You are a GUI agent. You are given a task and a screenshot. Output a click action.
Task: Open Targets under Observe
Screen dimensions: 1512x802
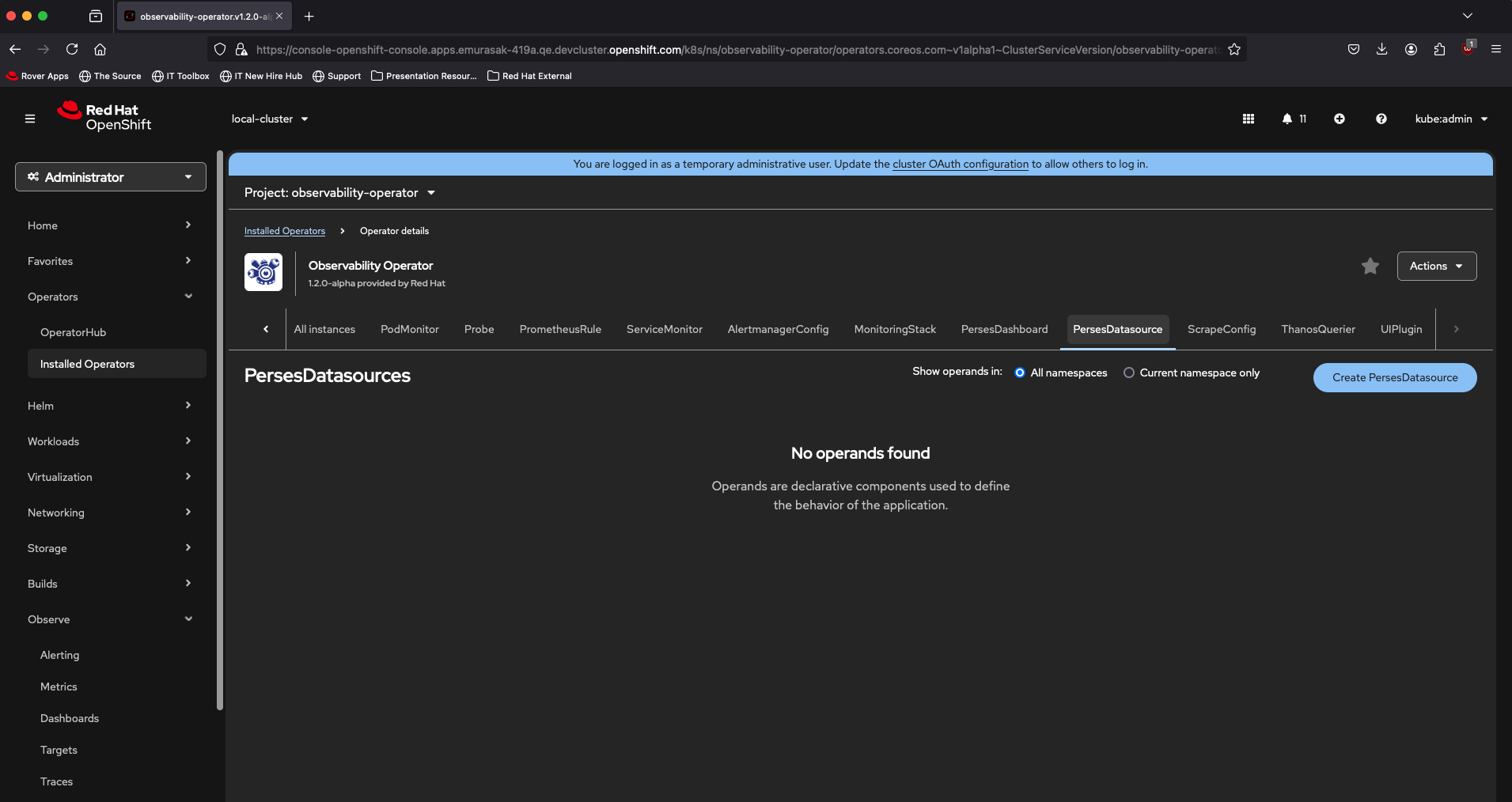pyautogui.click(x=117, y=750)
